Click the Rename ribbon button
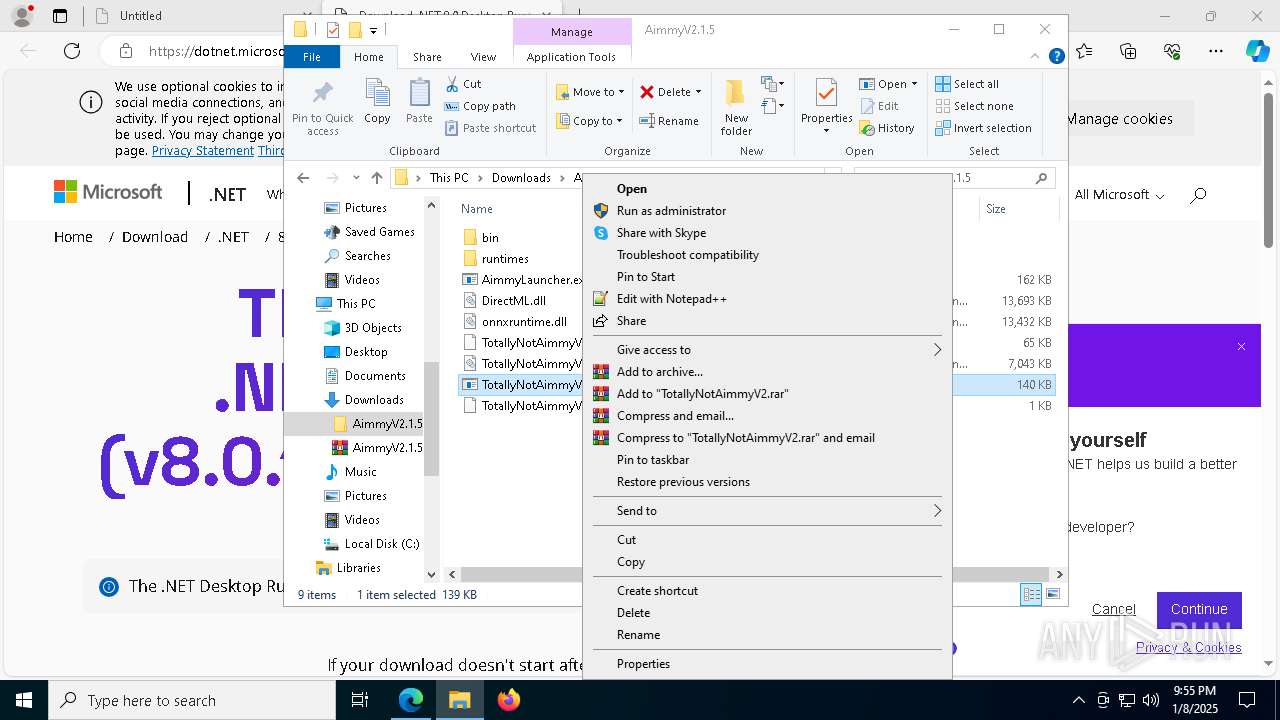This screenshot has height=720, width=1280. coord(669,121)
